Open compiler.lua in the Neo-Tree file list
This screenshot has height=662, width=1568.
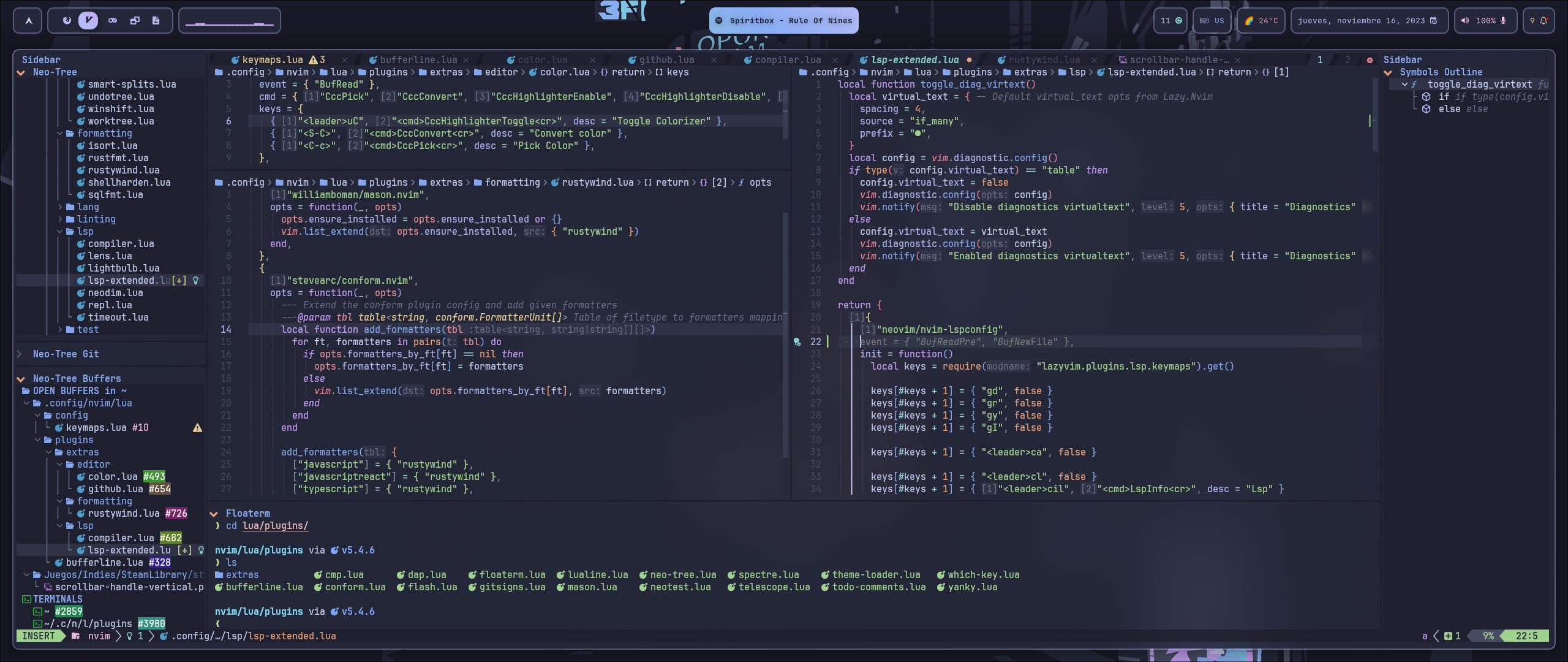(x=121, y=244)
